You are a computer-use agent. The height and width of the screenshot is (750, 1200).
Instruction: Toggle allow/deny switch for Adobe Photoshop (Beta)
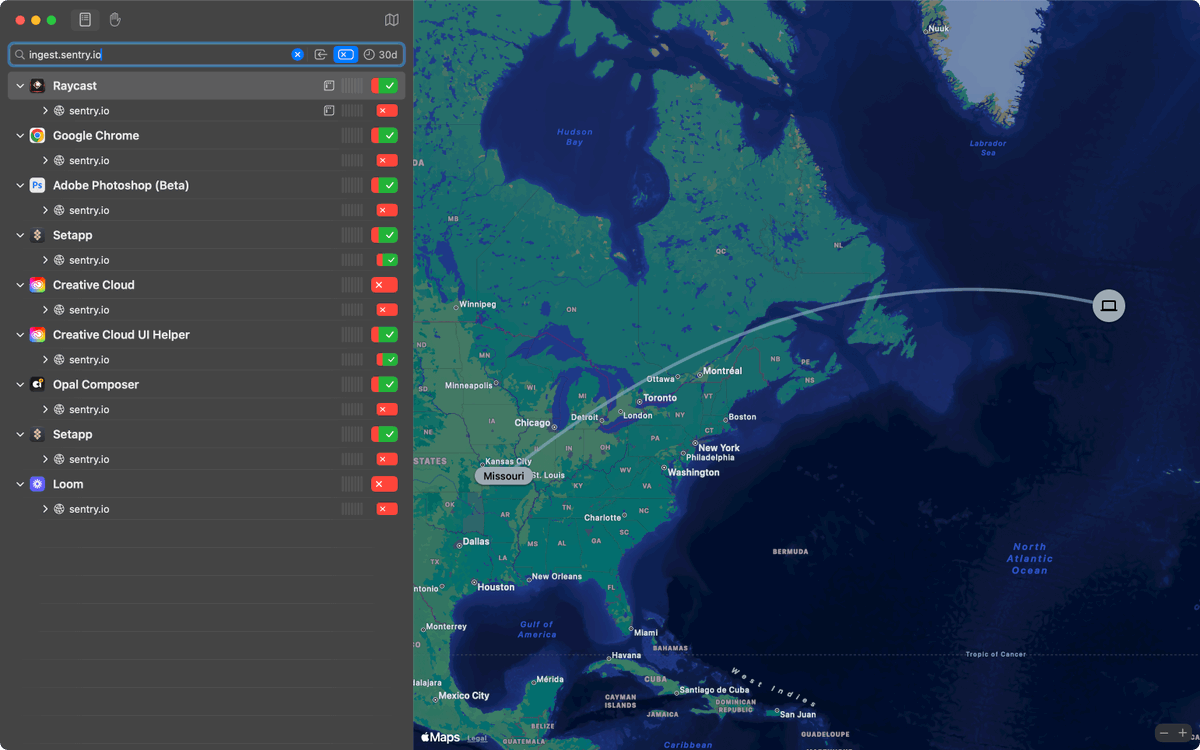(384, 185)
